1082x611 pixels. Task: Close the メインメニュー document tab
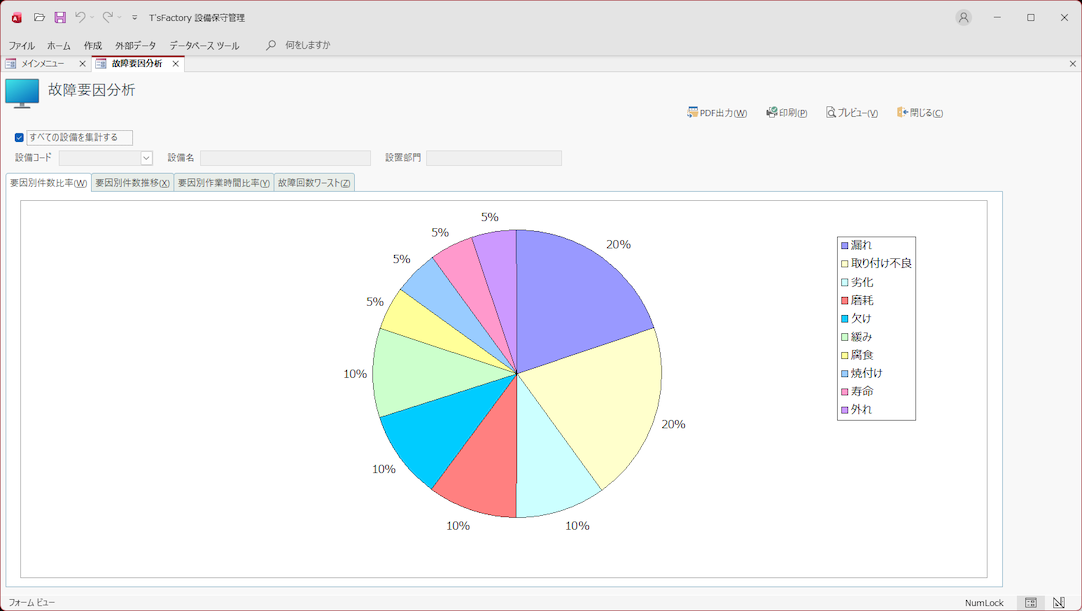click(x=82, y=64)
